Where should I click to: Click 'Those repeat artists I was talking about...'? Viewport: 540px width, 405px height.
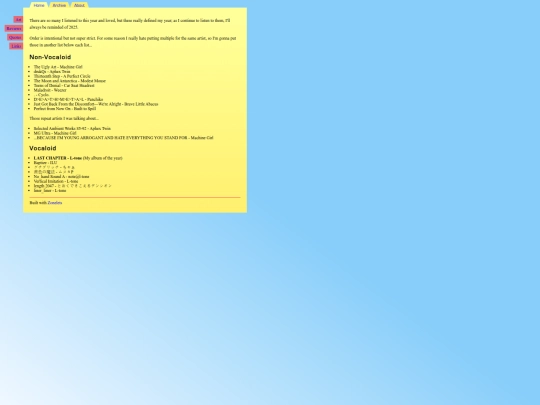[x=64, y=118]
